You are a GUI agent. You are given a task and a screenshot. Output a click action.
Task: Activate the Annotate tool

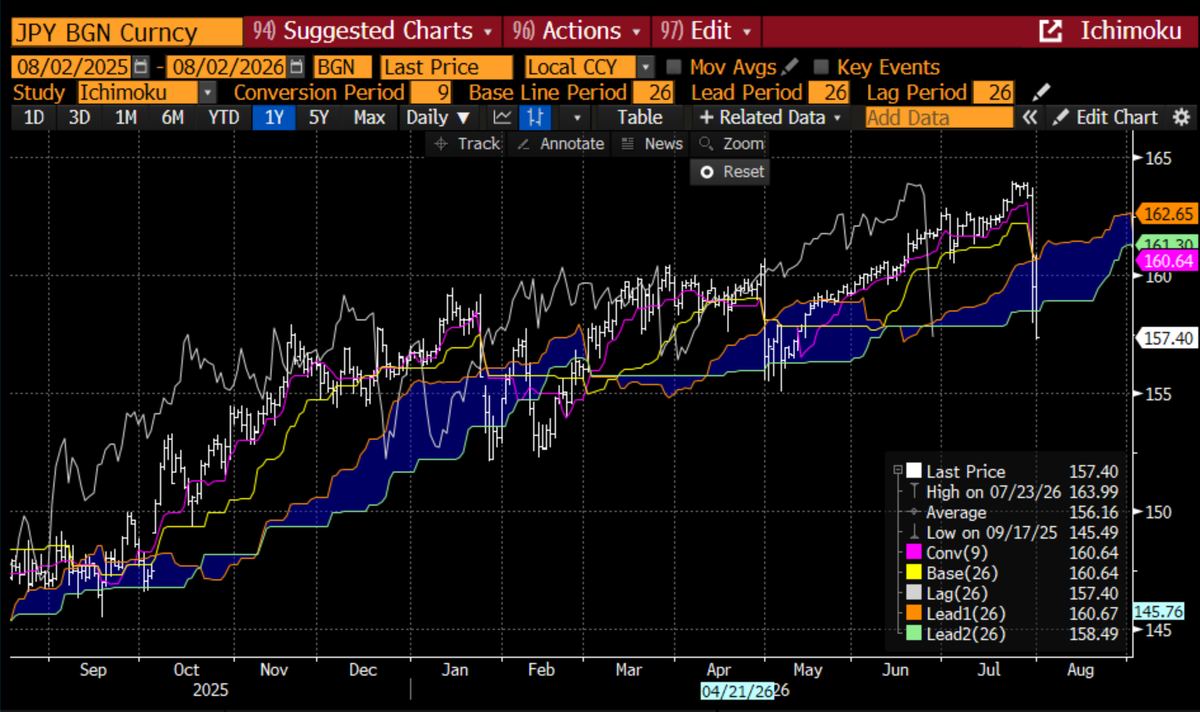[560, 144]
